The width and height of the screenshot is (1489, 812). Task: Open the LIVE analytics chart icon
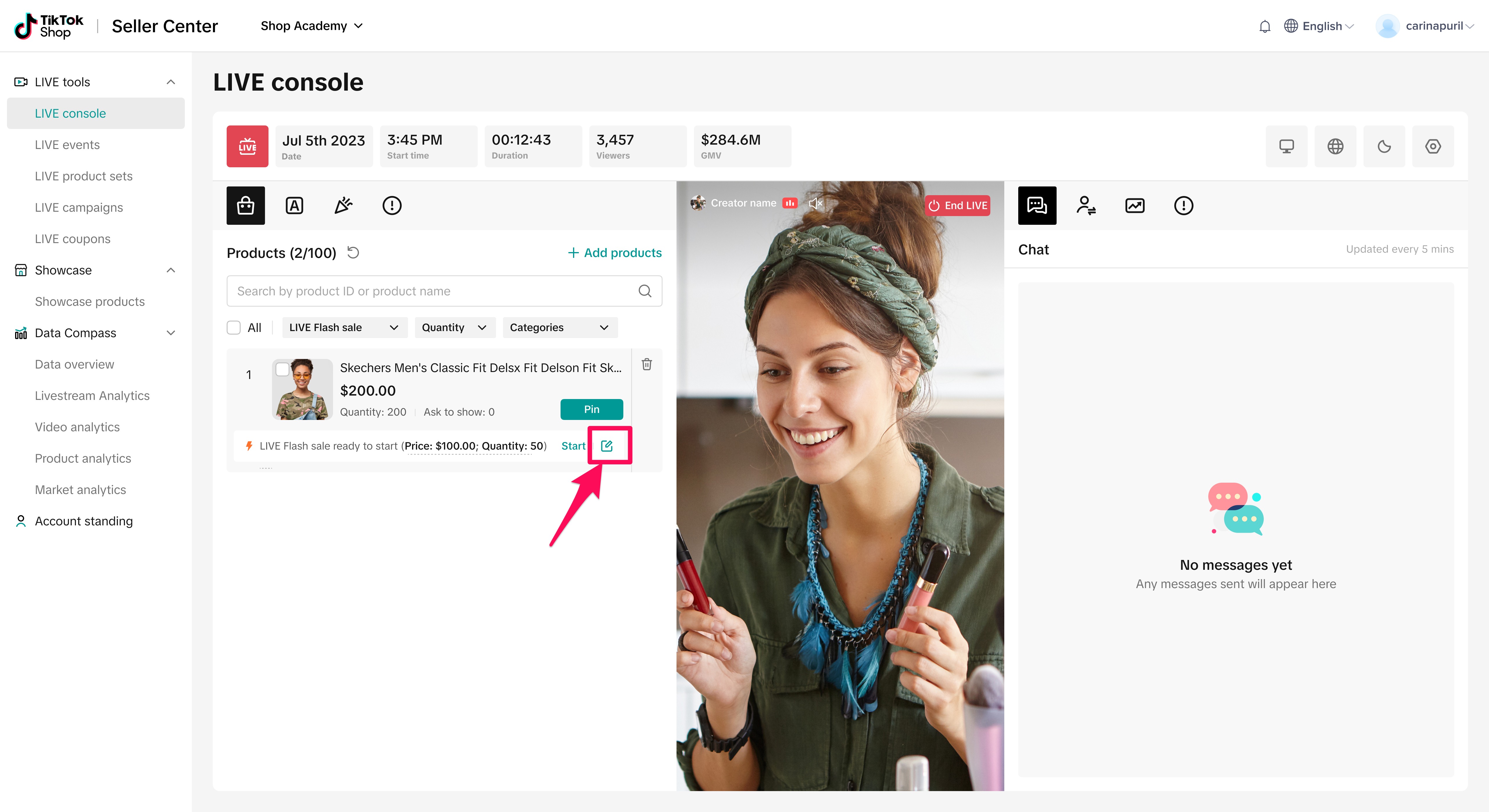tap(1135, 206)
